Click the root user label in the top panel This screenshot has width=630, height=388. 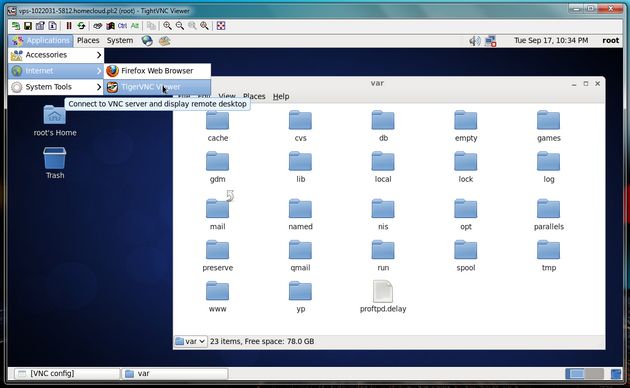[611, 41]
